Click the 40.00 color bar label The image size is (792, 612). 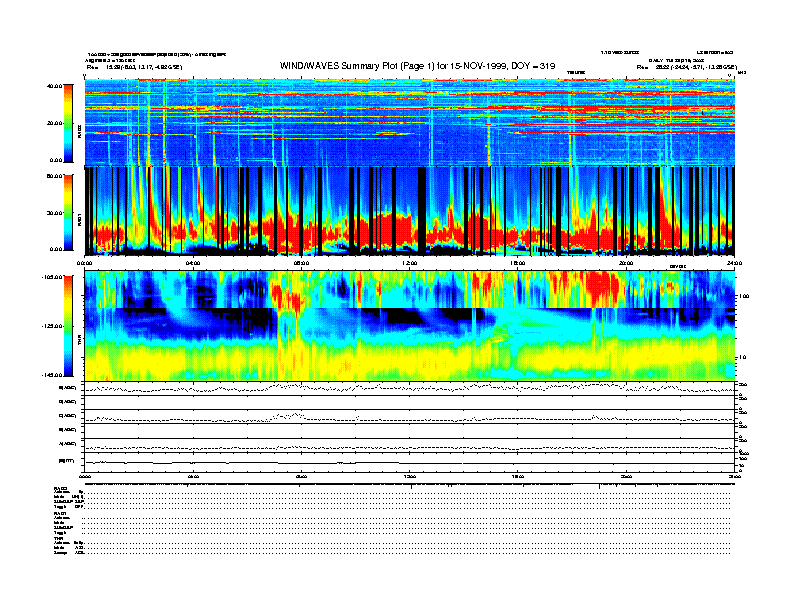coord(55,86)
